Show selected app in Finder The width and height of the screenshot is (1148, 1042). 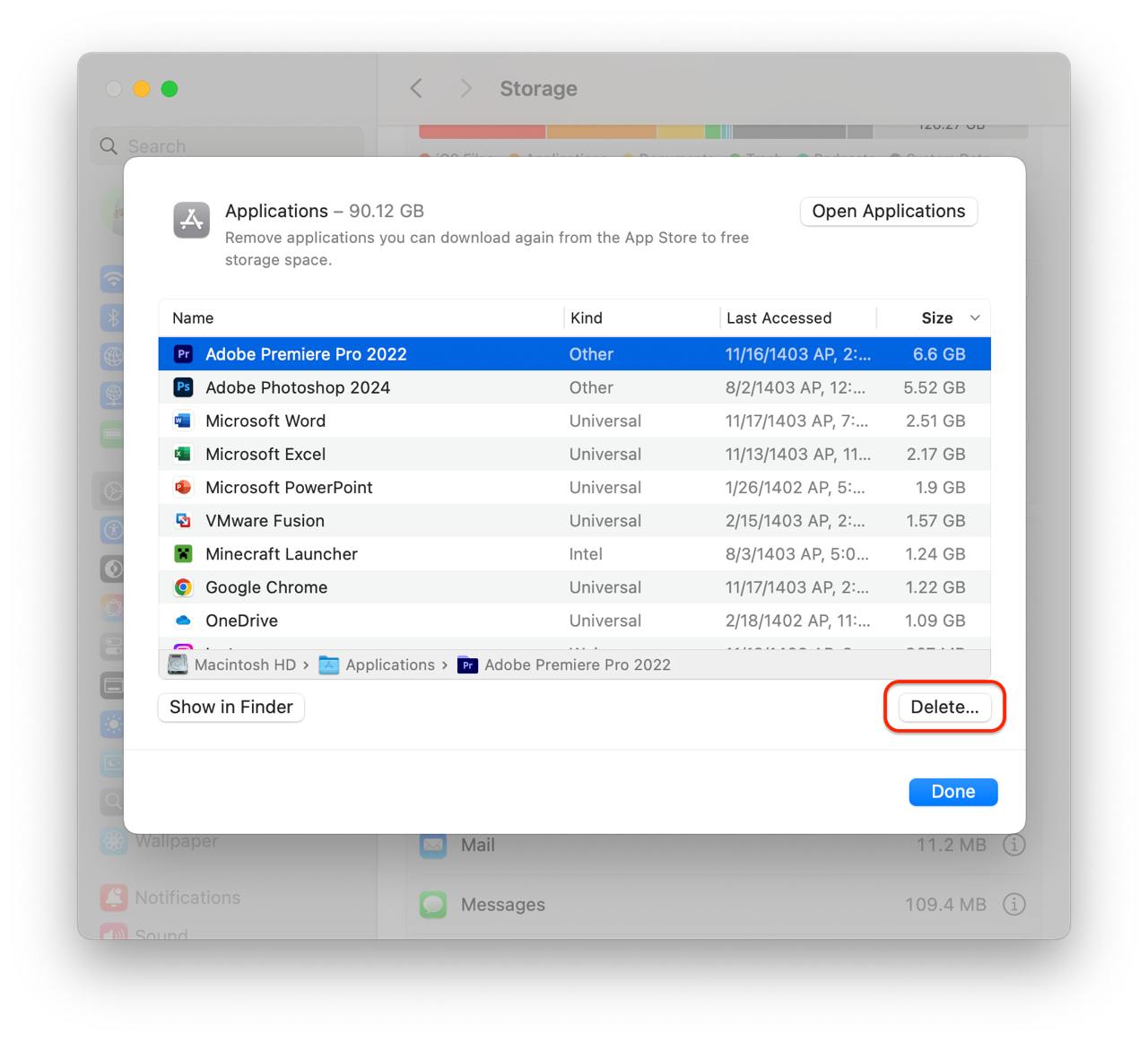(231, 707)
